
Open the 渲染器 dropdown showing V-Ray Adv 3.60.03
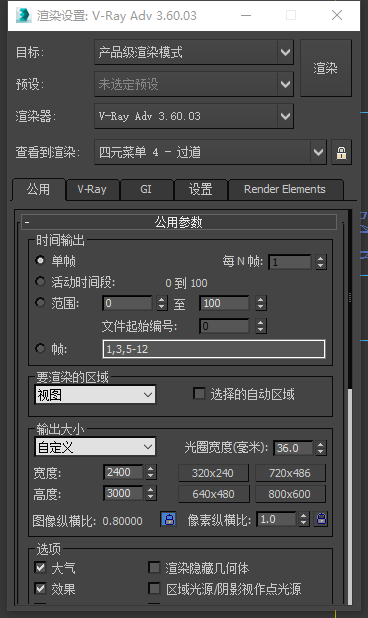(194, 116)
